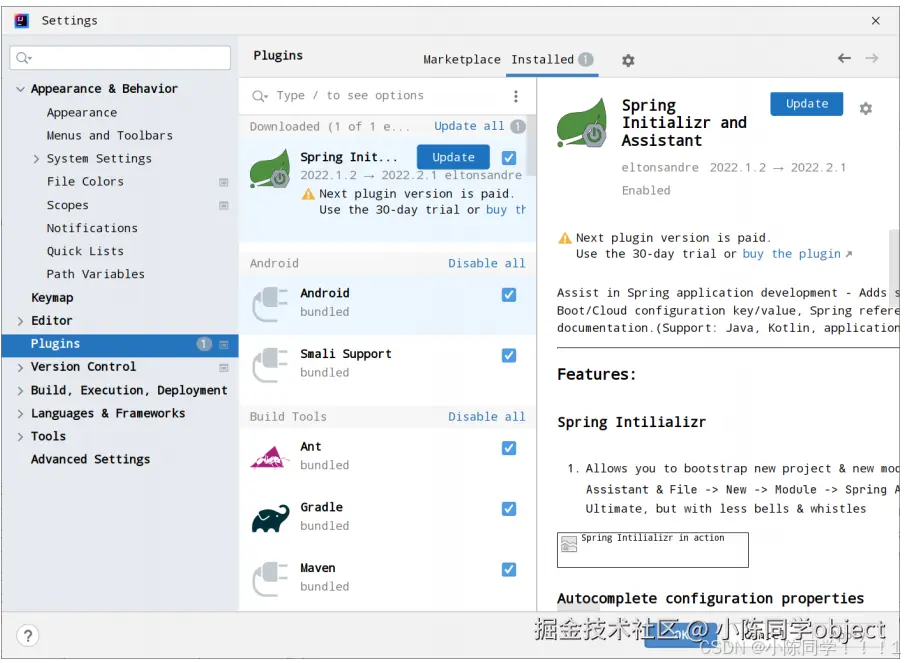Toggle the Spring Initializr plugin checkbox
Viewport: 905px width, 663px height.
click(x=508, y=158)
